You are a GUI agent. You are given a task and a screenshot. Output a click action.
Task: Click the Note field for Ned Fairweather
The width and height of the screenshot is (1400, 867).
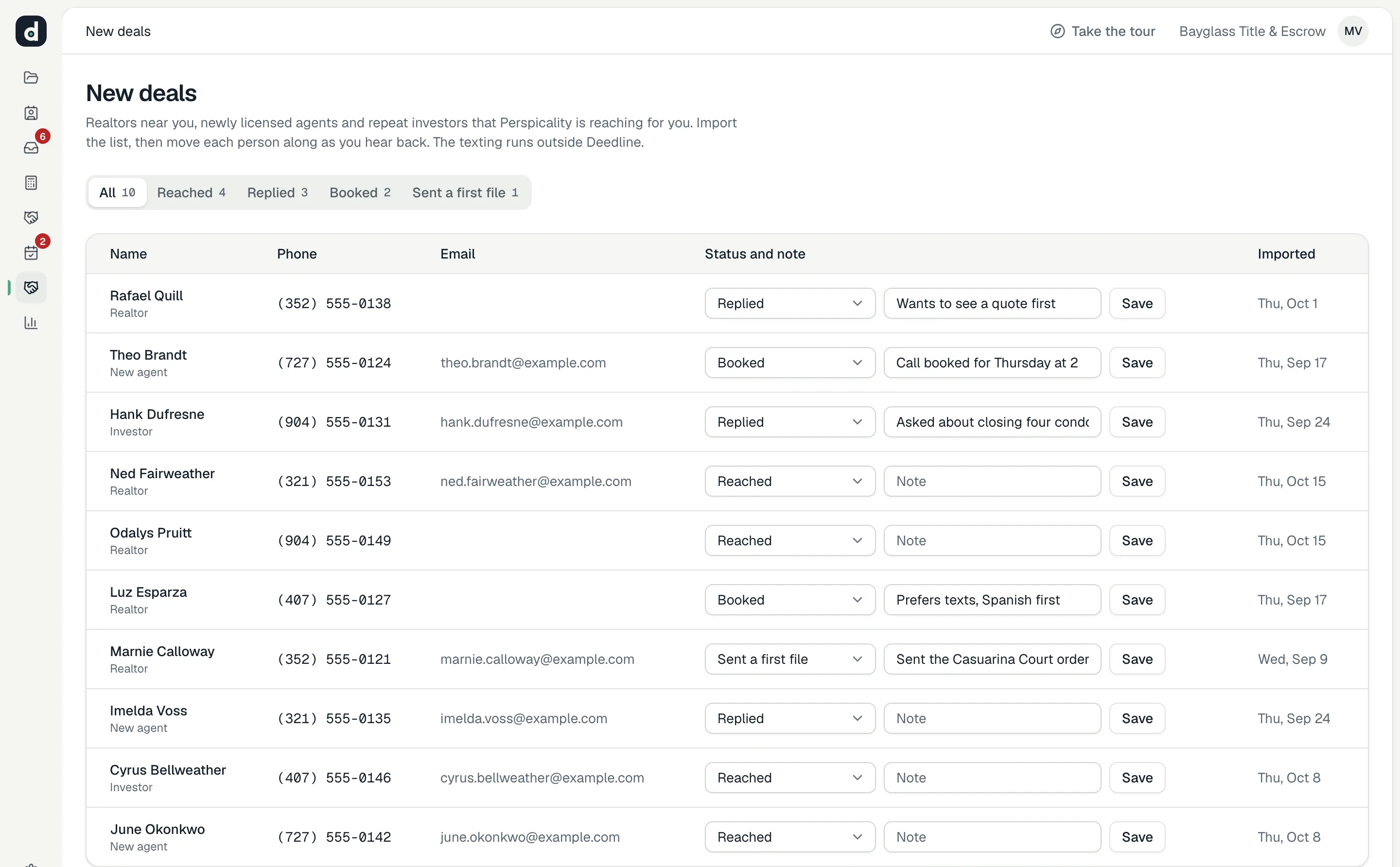click(992, 482)
